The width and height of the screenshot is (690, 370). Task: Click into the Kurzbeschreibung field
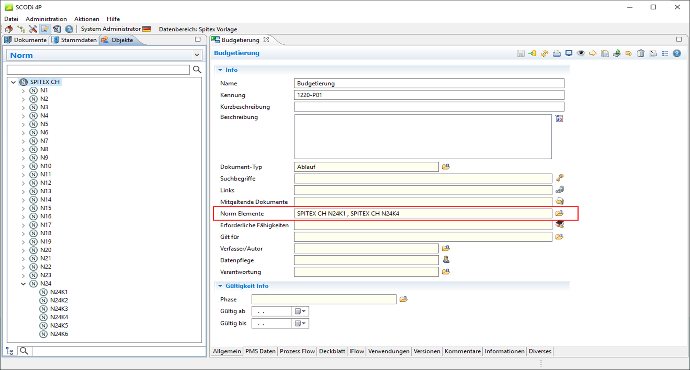429,106
